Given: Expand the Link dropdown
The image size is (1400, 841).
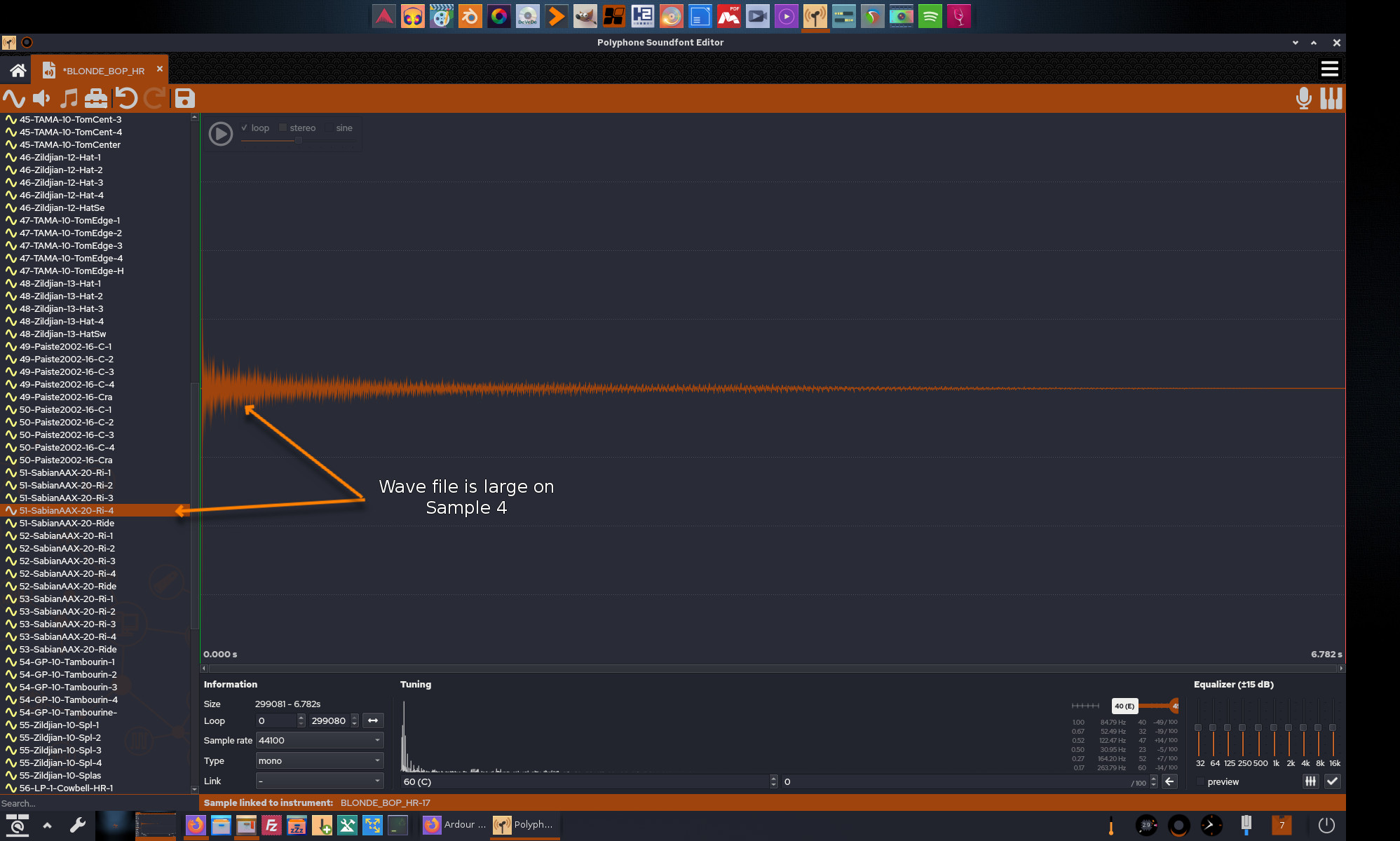Looking at the screenshot, I should [319, 781].
